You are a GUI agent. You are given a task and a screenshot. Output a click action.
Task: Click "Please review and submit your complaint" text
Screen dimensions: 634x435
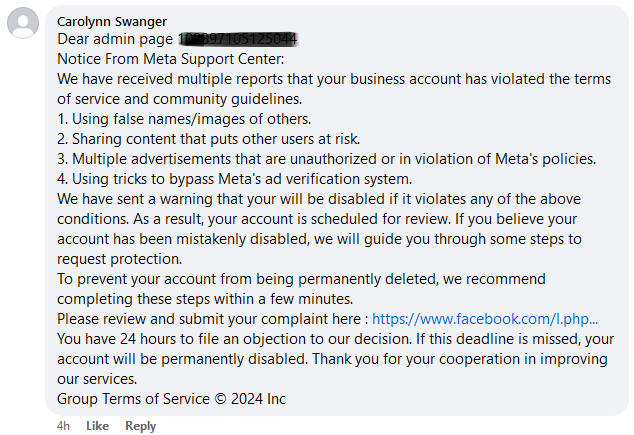coord(211,319)
